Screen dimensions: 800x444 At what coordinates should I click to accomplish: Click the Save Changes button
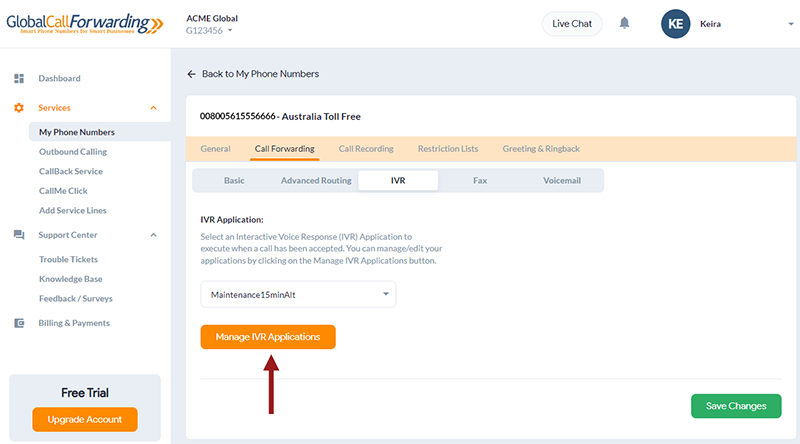(736, 406)
